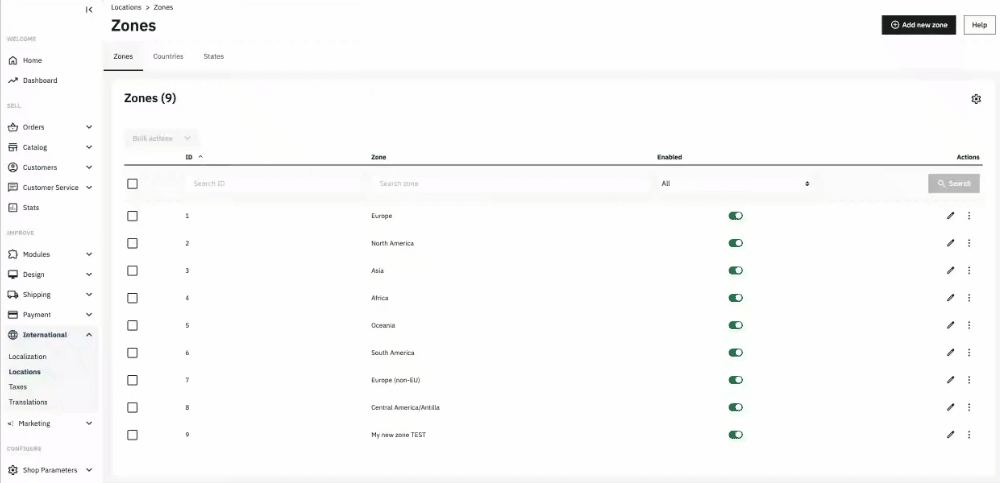Edit the North America zone pencil icon
Viewport: 1000px width, 483px height.
pos(951,243)
